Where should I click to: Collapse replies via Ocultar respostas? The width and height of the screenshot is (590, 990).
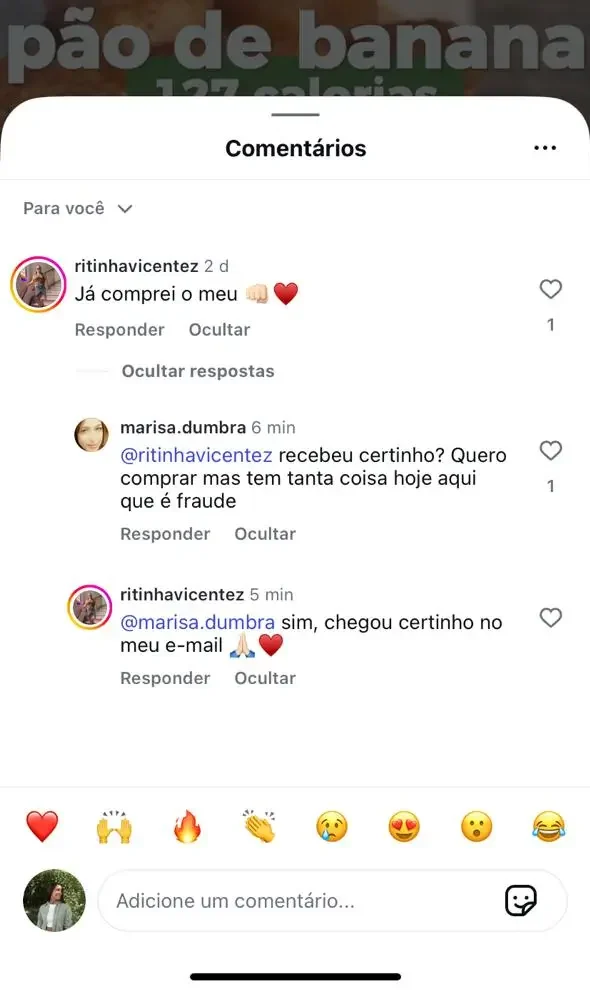[x=199, y=371]
